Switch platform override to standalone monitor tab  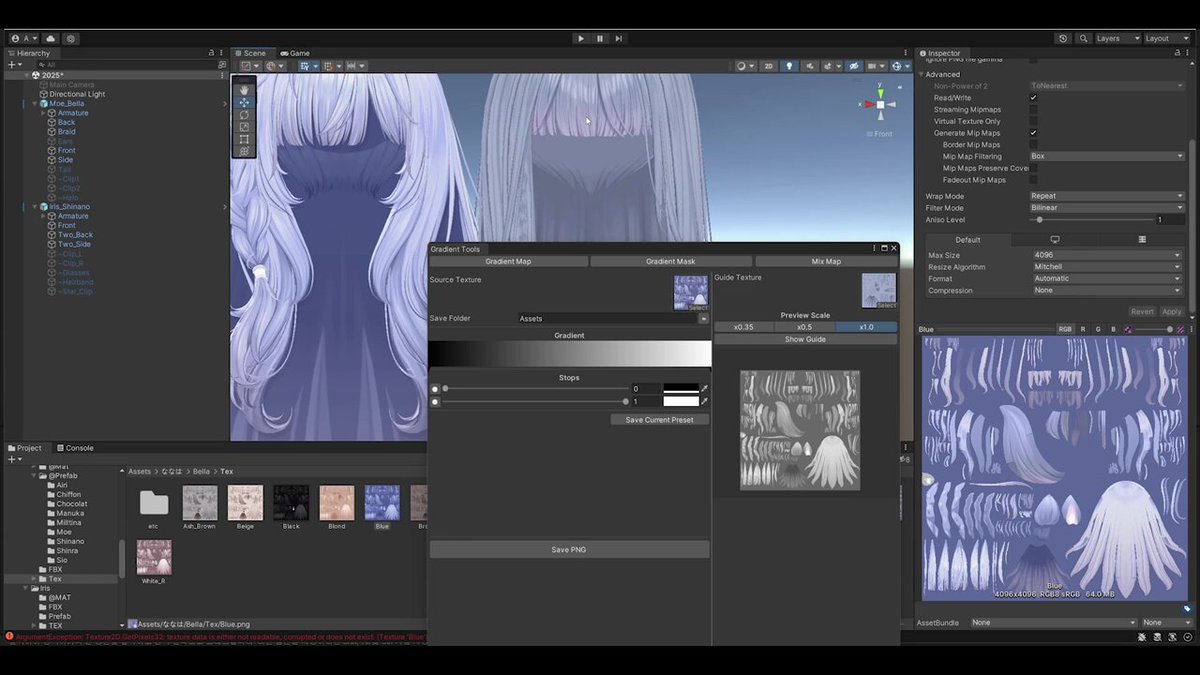click(1054, 240)
